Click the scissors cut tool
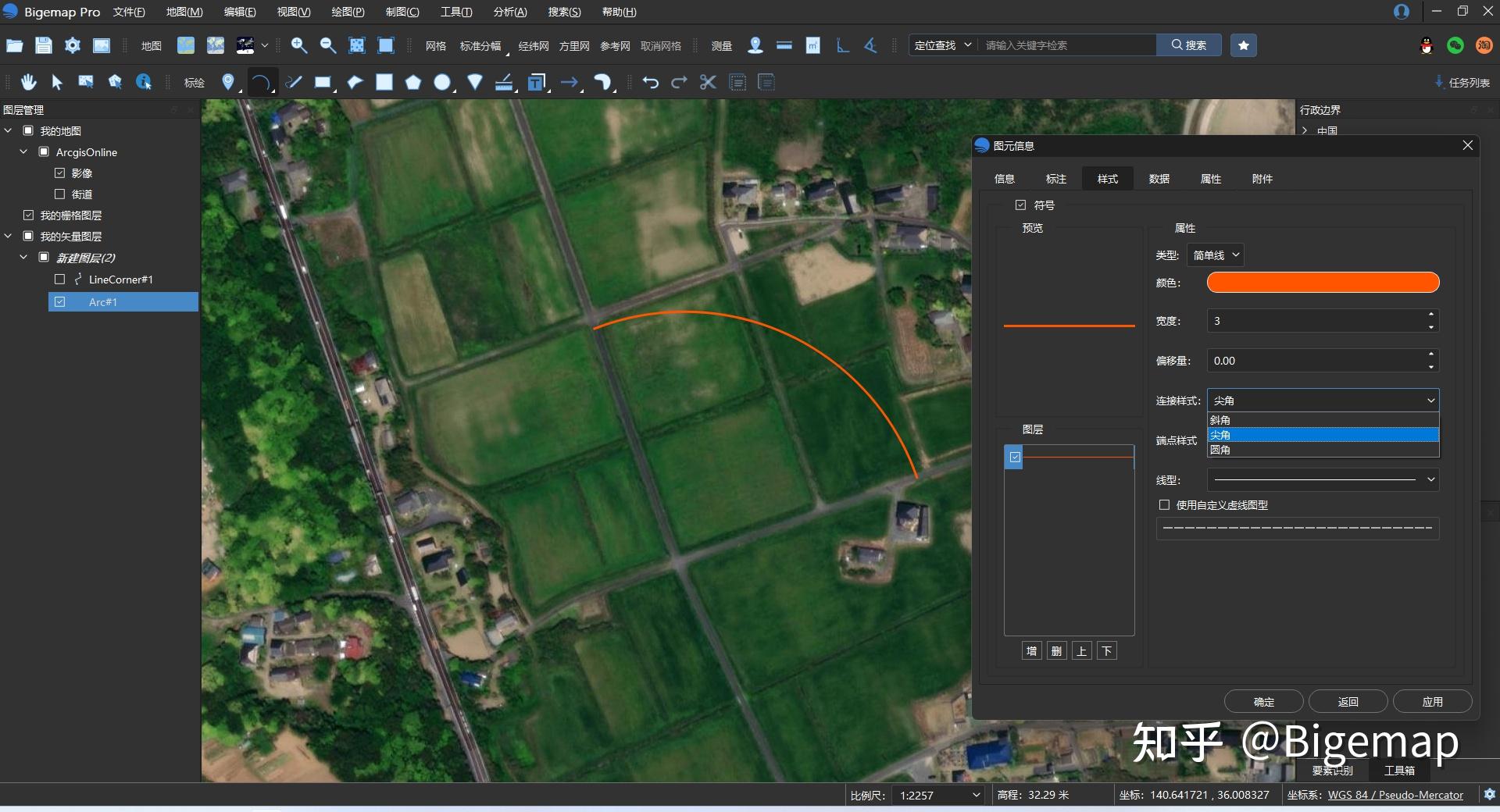 707,82
